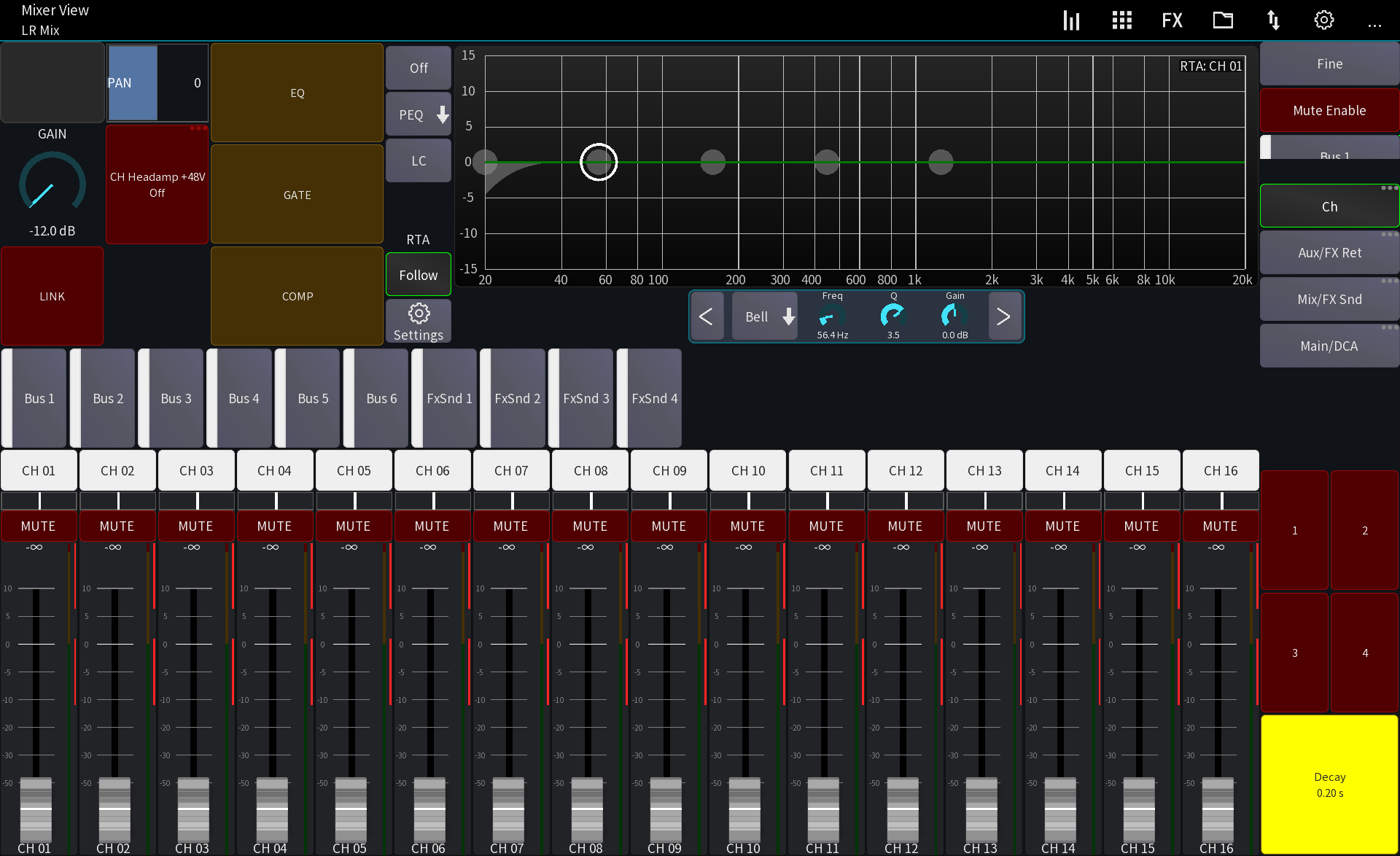The width and height of the screenshot is (1400, 856).
Task: Toggle RTA Follow mode
Action: (x=418, y=275)
